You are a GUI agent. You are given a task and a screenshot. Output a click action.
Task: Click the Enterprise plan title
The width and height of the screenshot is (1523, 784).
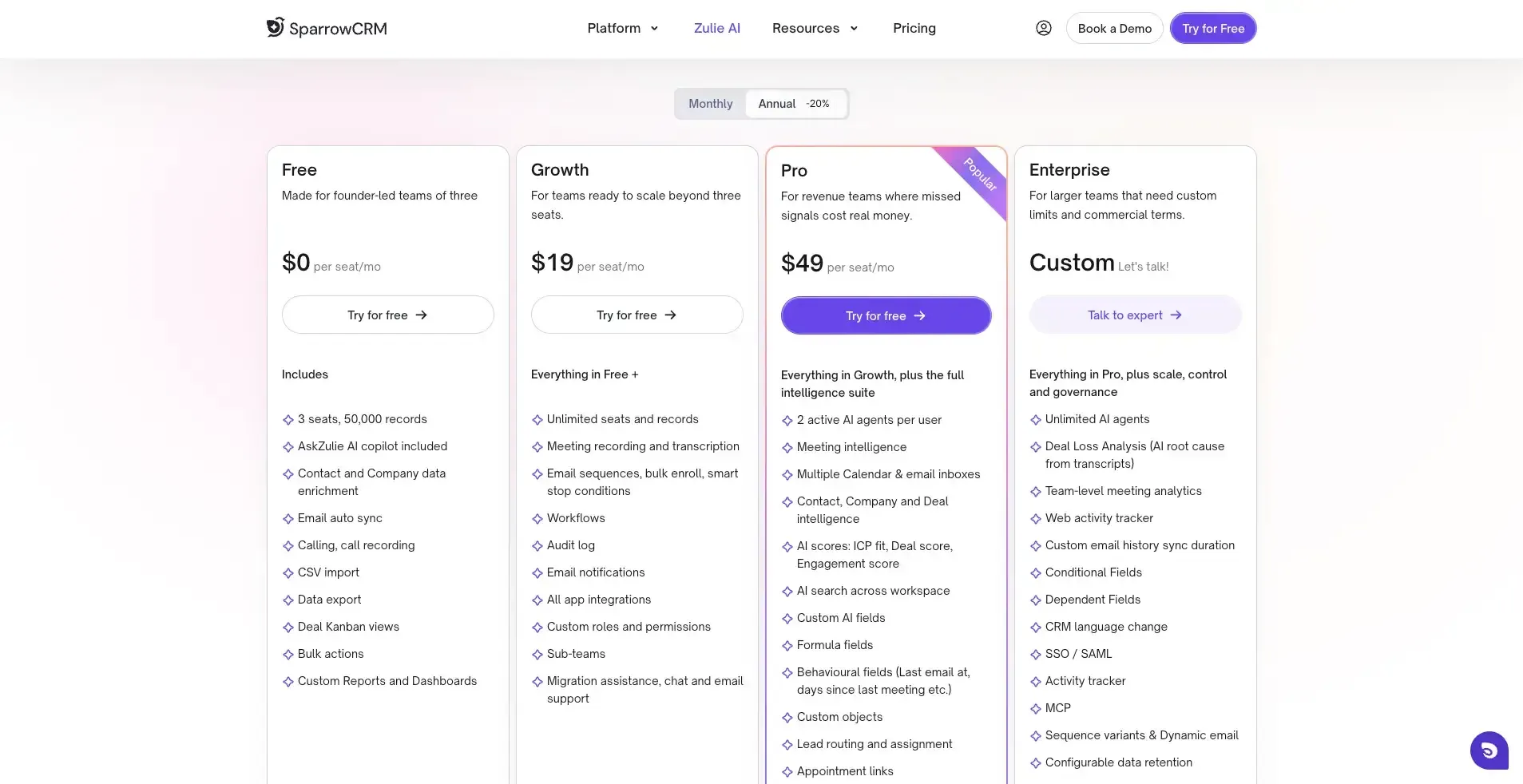(x=1069, y=169)
